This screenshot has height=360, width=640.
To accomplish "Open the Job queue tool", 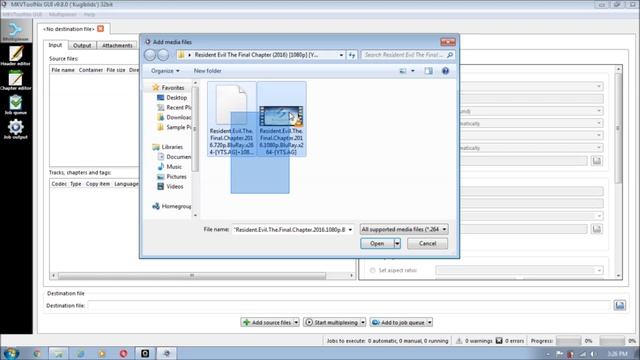I will coord(16,104).
